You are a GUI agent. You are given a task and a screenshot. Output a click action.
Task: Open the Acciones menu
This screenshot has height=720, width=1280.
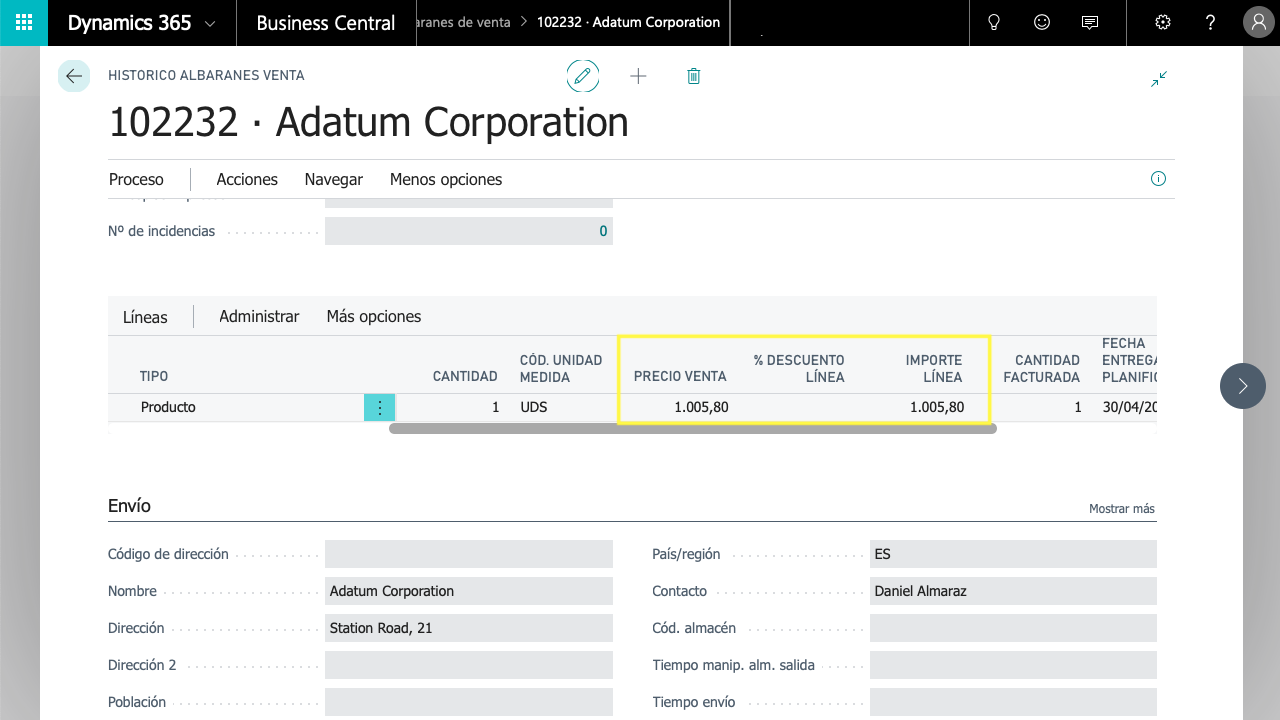[x=247, y=179]
